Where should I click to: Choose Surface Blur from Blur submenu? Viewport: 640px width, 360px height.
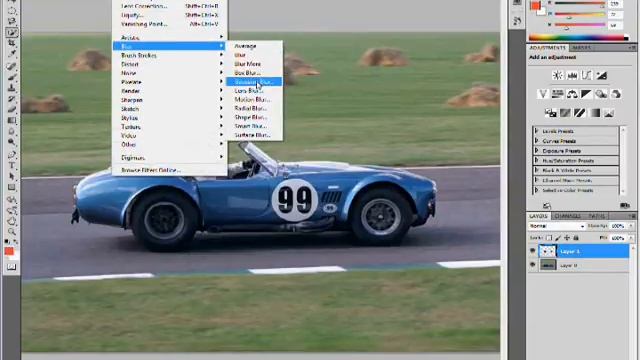(x=254, y=135)
